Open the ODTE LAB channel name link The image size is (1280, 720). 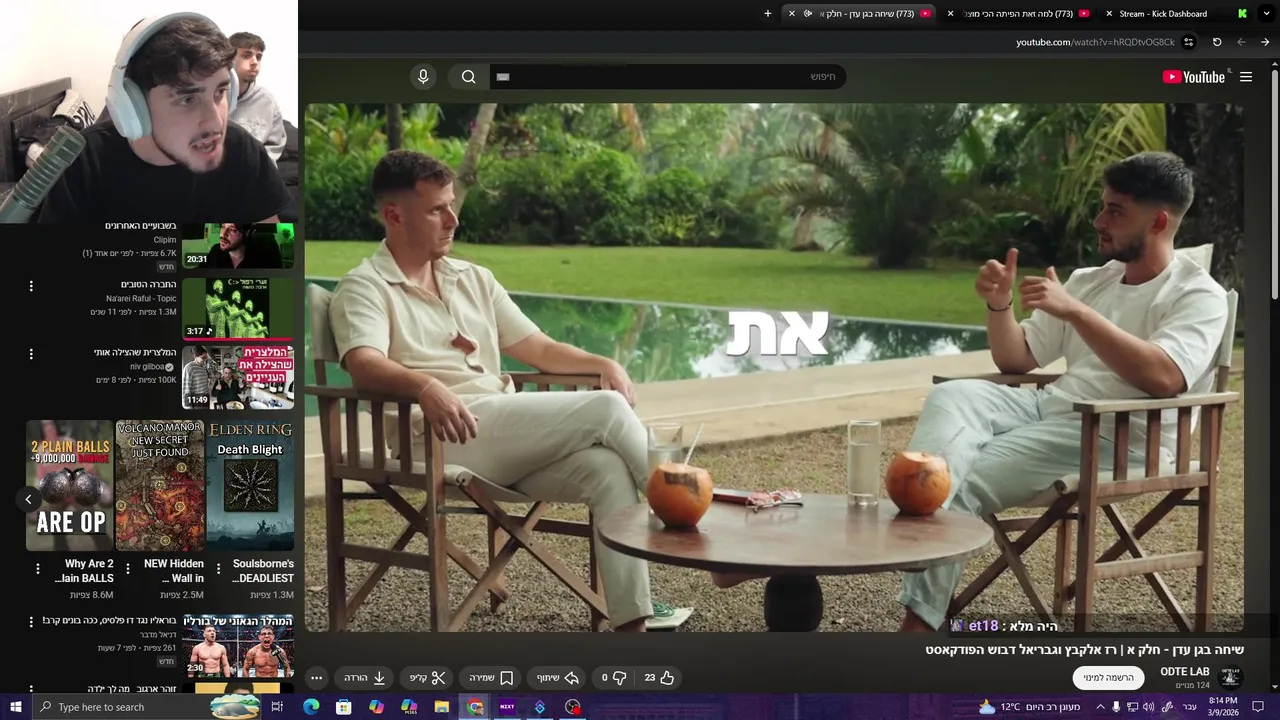pos(1184,672)
